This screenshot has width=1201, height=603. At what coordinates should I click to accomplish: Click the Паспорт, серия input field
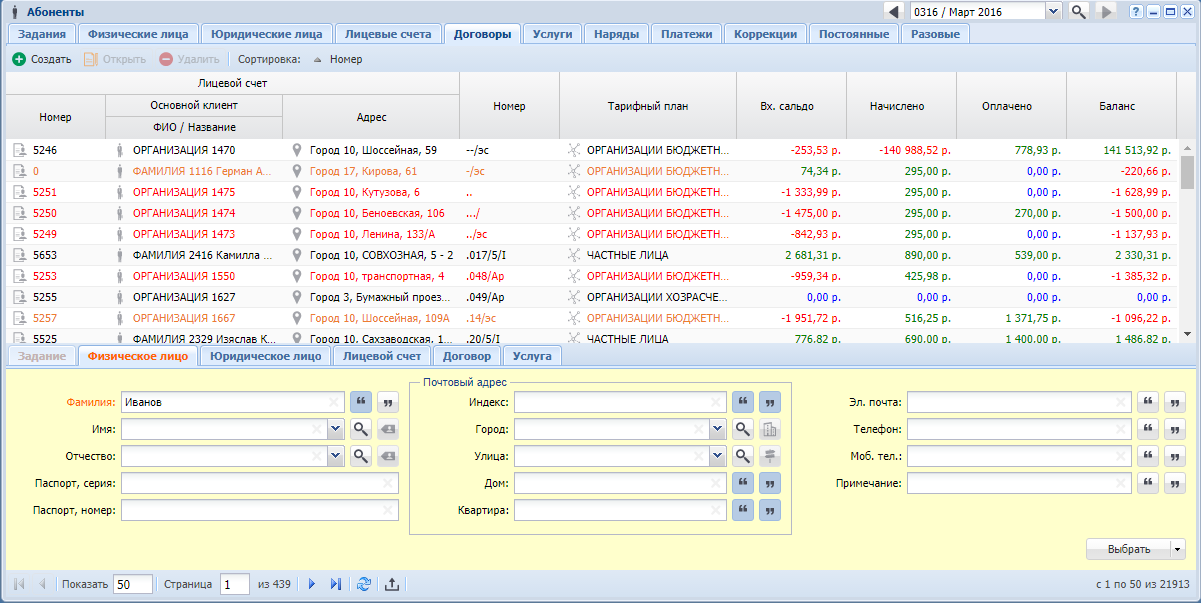[x=260, y=483]
